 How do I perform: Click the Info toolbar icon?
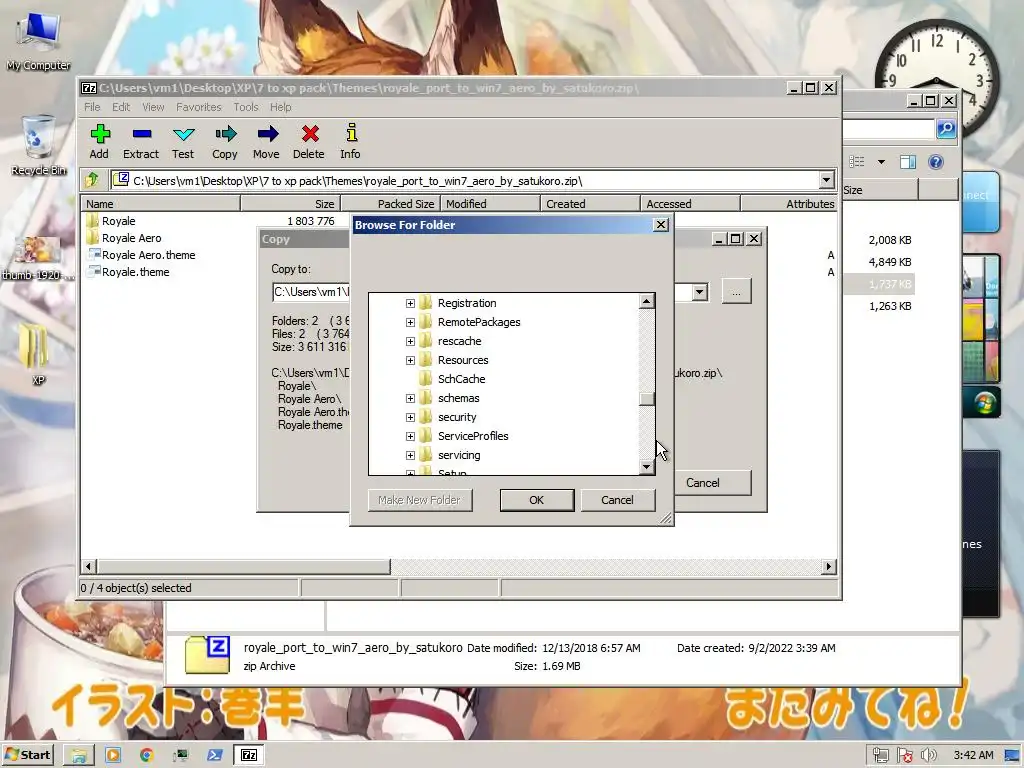click(x=351, y=141)
